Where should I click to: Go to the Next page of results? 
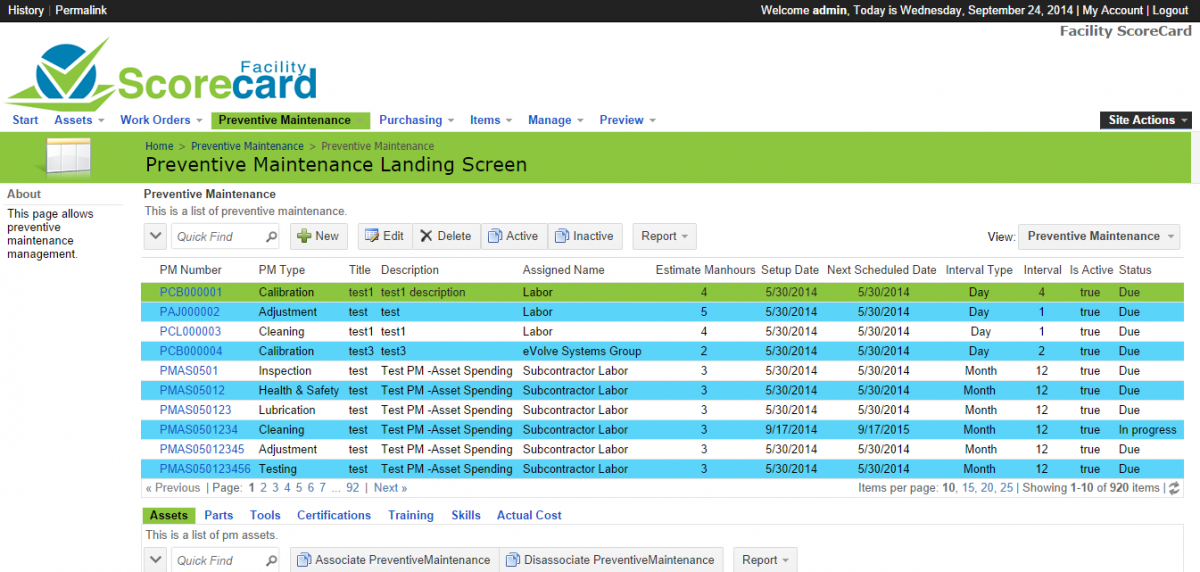click(390, 488)
